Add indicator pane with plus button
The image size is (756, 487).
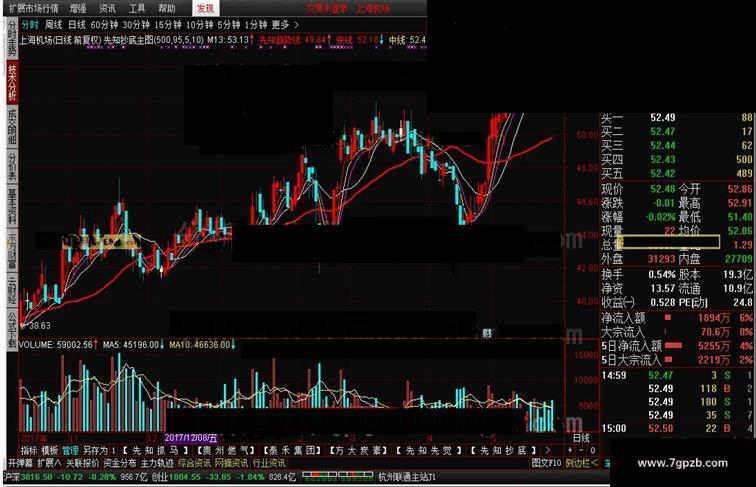coord(570,450)
